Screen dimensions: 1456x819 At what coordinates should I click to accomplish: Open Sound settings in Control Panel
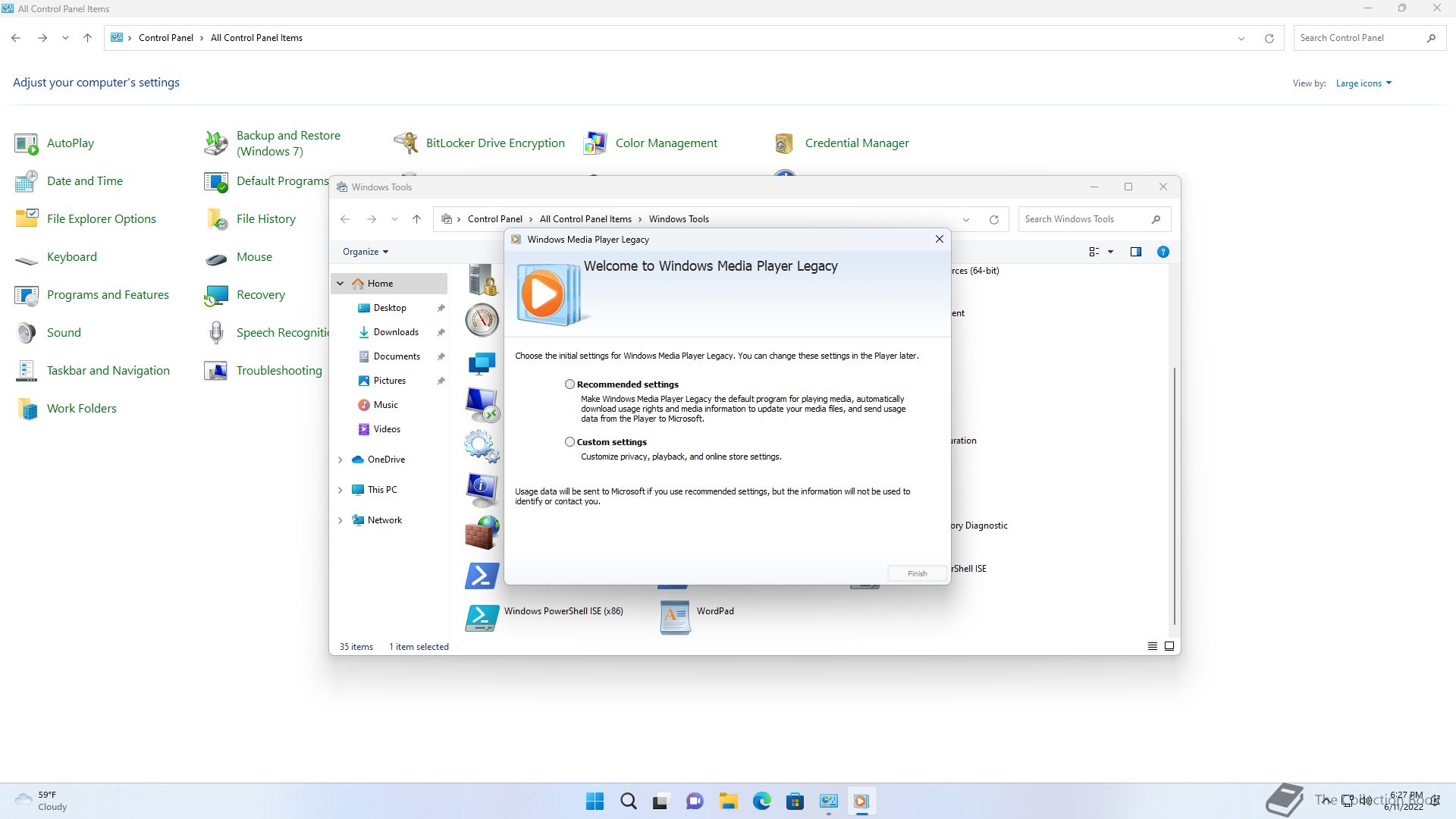pos(48,332)
